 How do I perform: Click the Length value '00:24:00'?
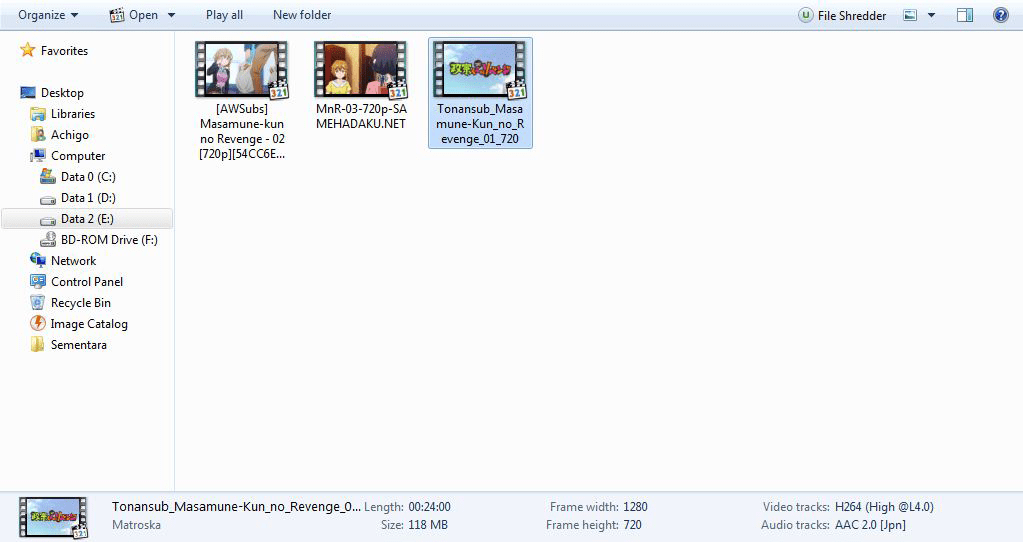429,507
